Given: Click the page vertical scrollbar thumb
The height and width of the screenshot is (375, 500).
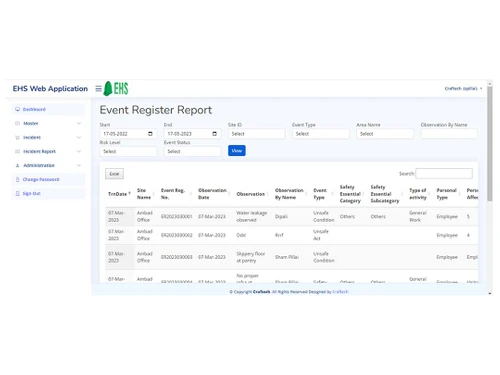Looking at the screenshot, I should click(x=490, y=143).
